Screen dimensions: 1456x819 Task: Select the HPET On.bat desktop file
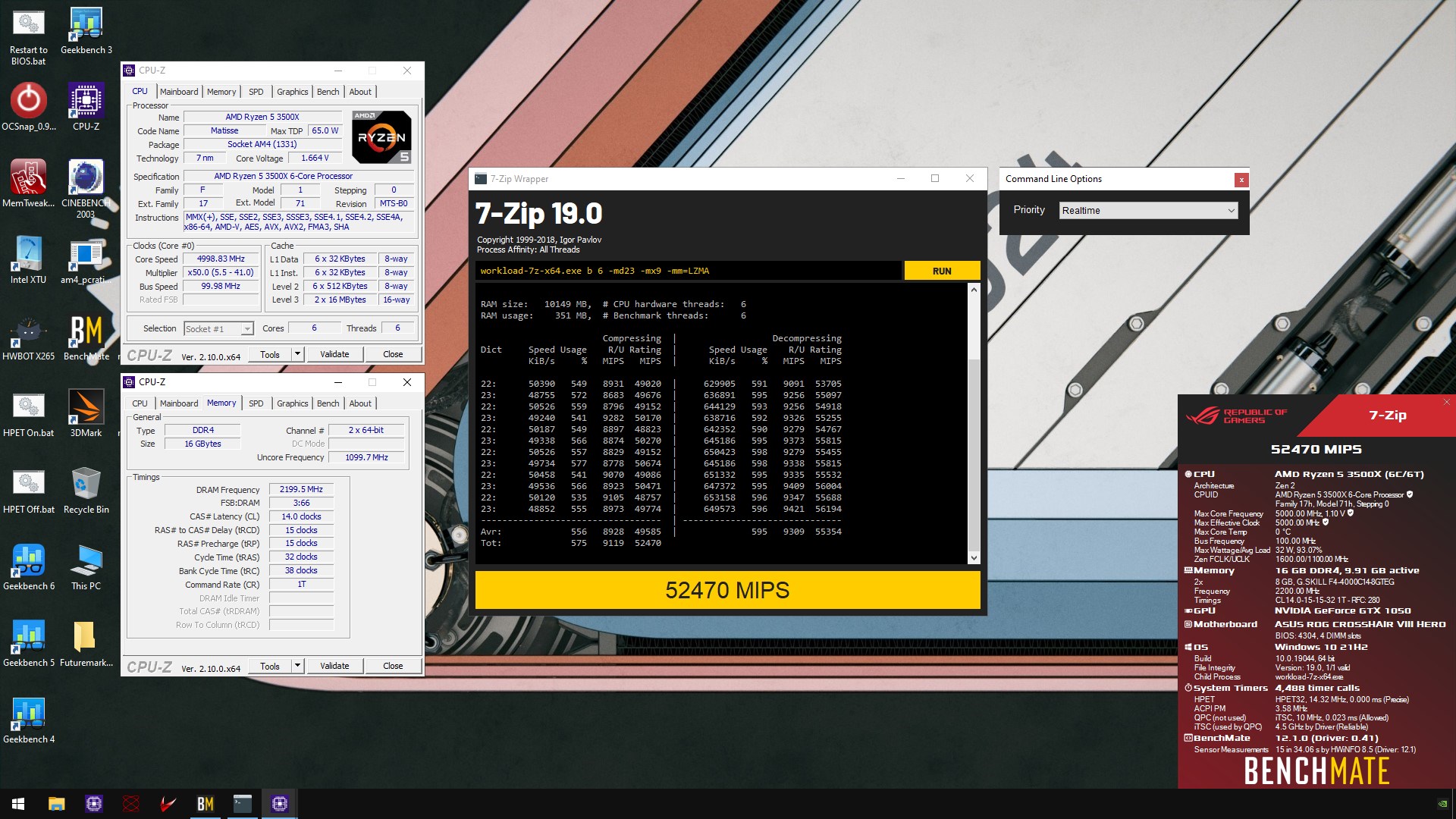tap(29, 413)
